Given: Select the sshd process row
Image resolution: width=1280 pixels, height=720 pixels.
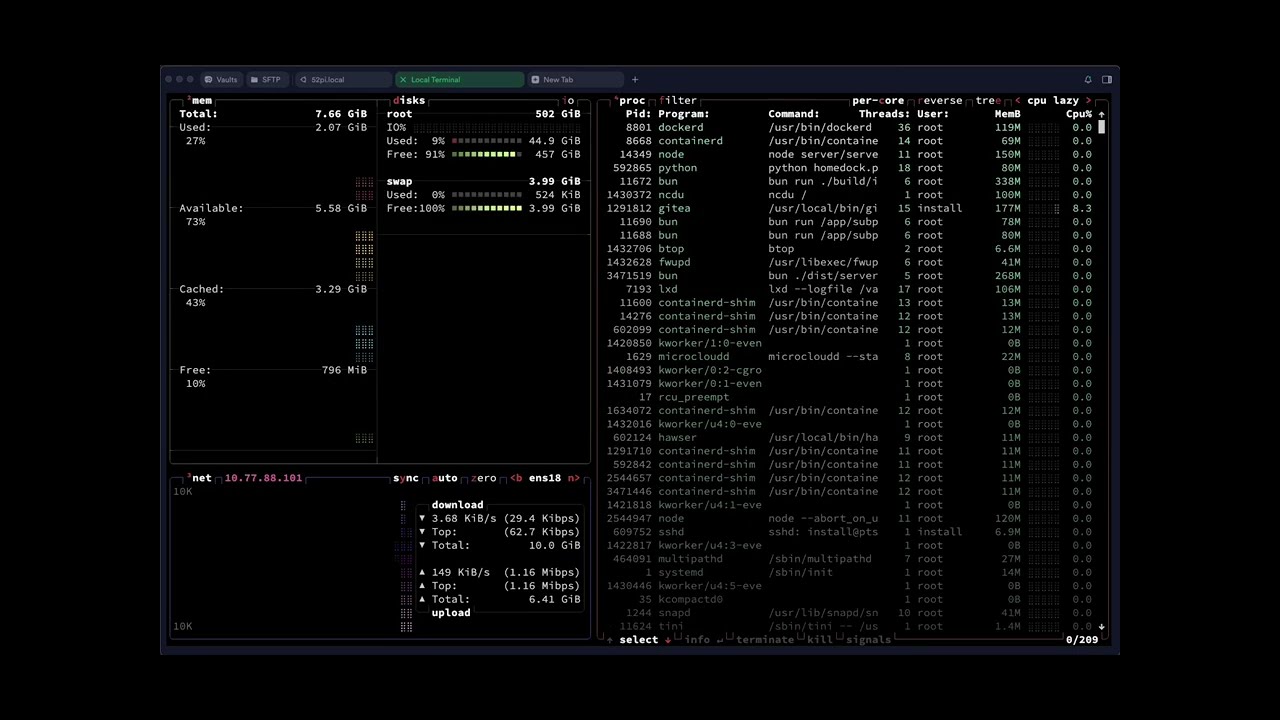Looking at the screenshot, I should 851,532.
